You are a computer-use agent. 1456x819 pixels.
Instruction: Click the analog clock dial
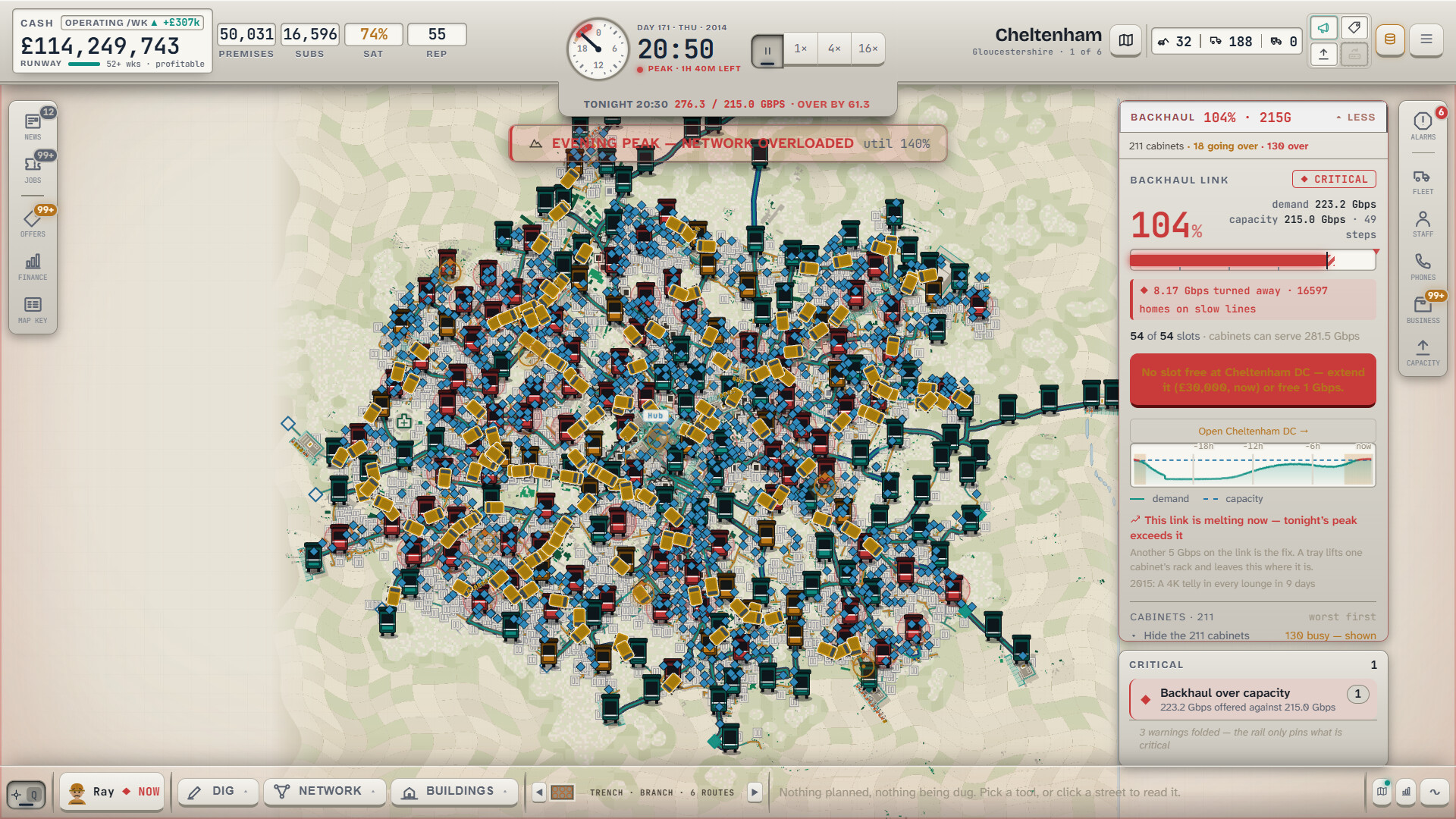coord(598,49)
